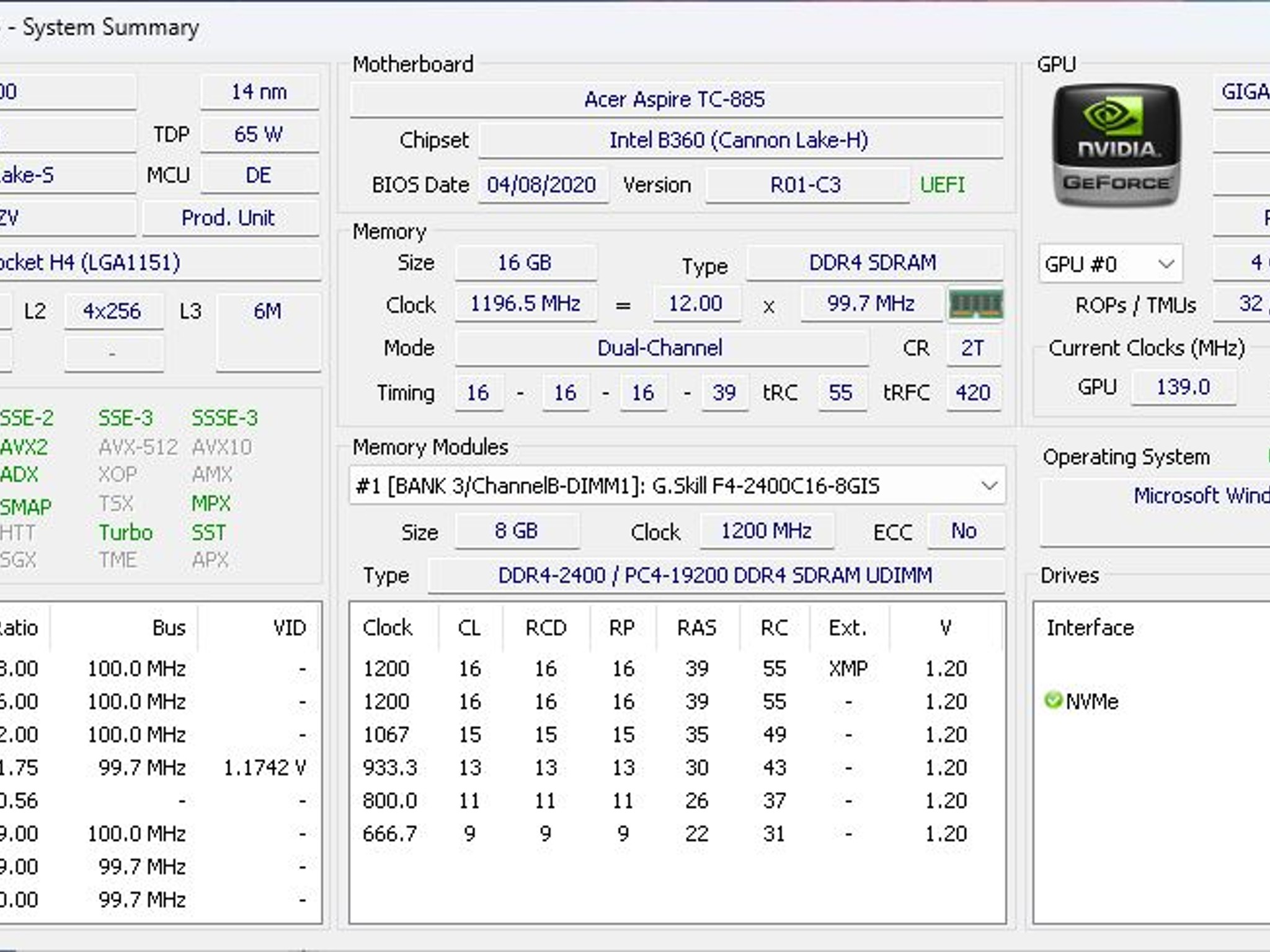Click the SSSE-3 feature label
The width and height of the screenshot is (1270, 952).
[224, 418]
